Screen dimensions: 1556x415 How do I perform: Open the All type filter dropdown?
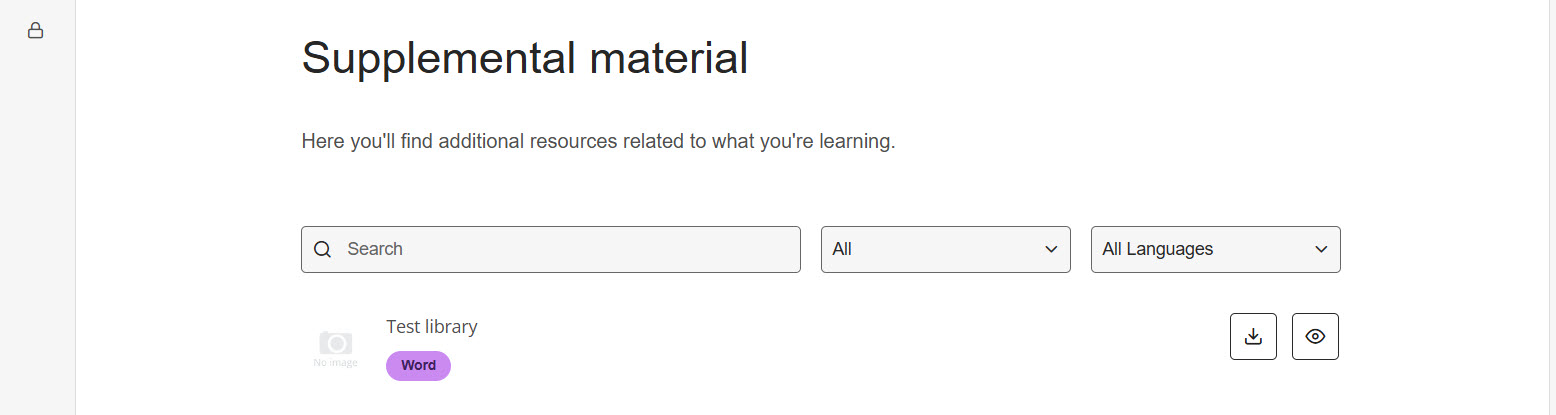[945, 250]
